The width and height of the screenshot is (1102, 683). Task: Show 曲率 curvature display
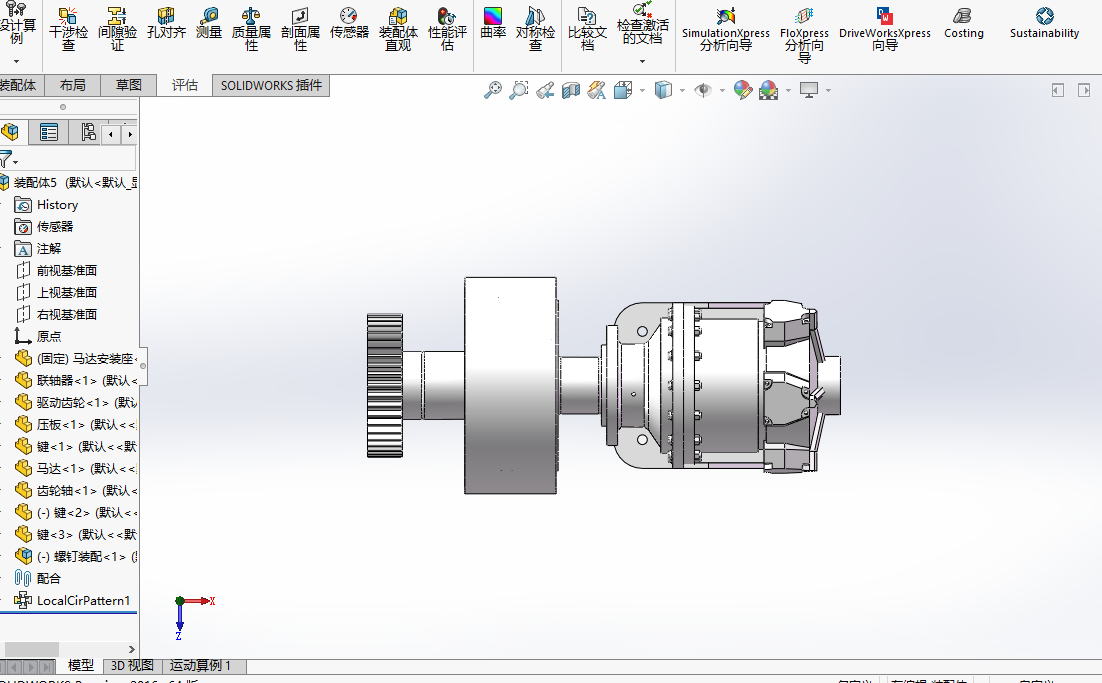coord(493,23)
